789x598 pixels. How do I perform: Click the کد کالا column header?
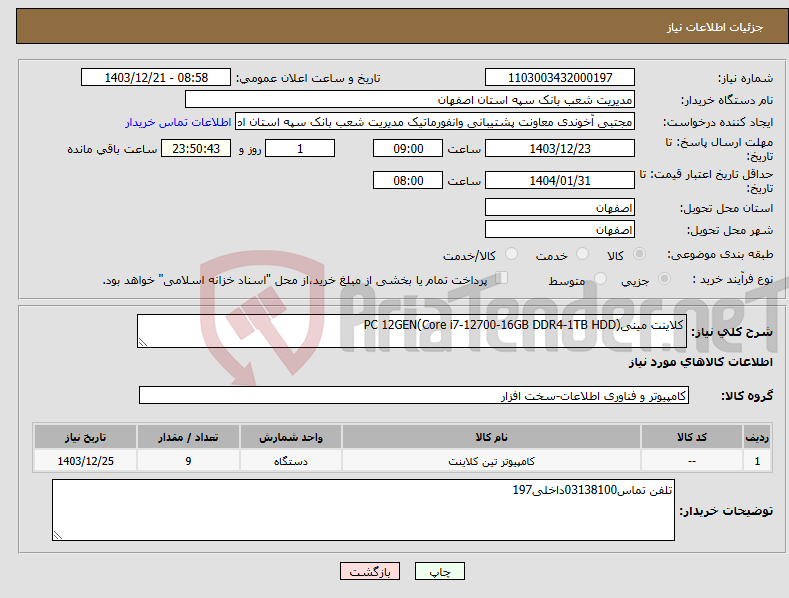[692, 437]
